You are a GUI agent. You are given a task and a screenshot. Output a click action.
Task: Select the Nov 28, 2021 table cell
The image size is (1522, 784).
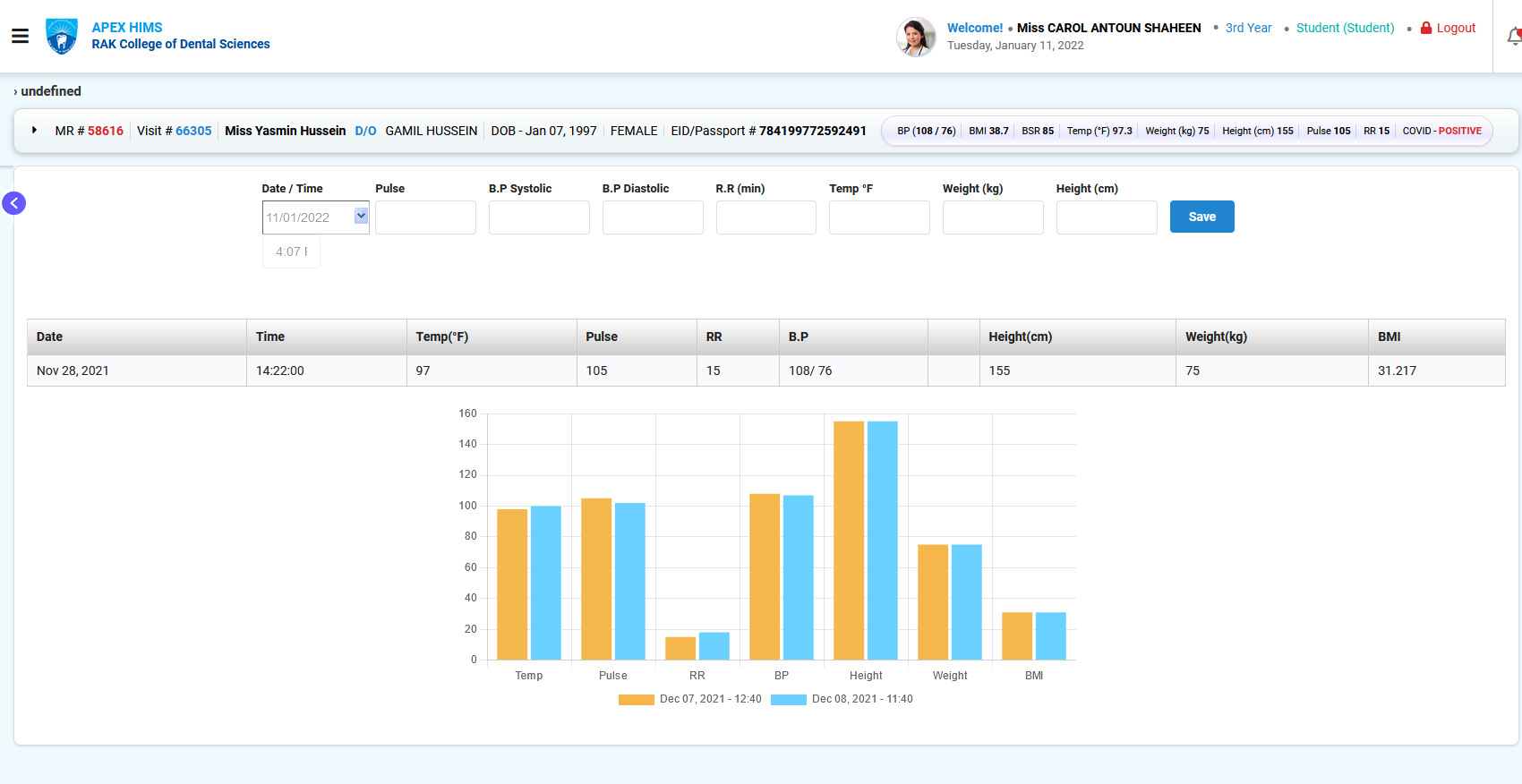click(137, 371)
